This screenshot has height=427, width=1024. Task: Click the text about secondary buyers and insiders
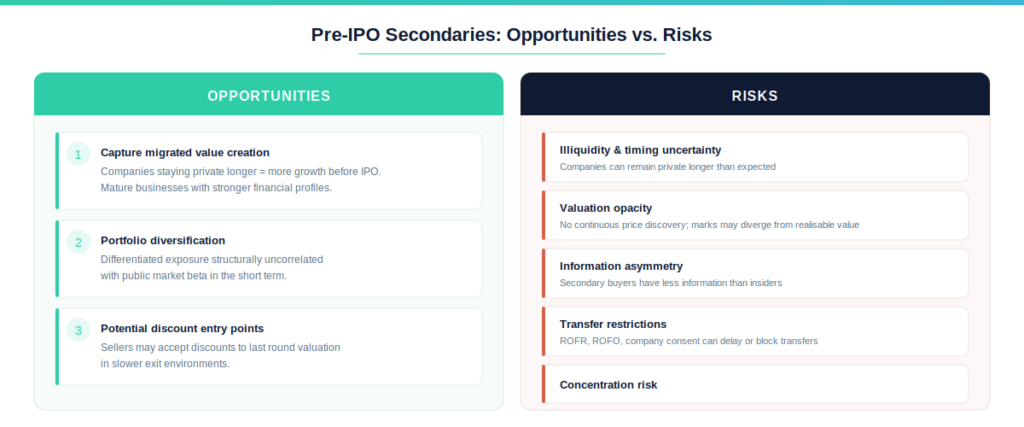pyautogui.click(x=670, y=283)
